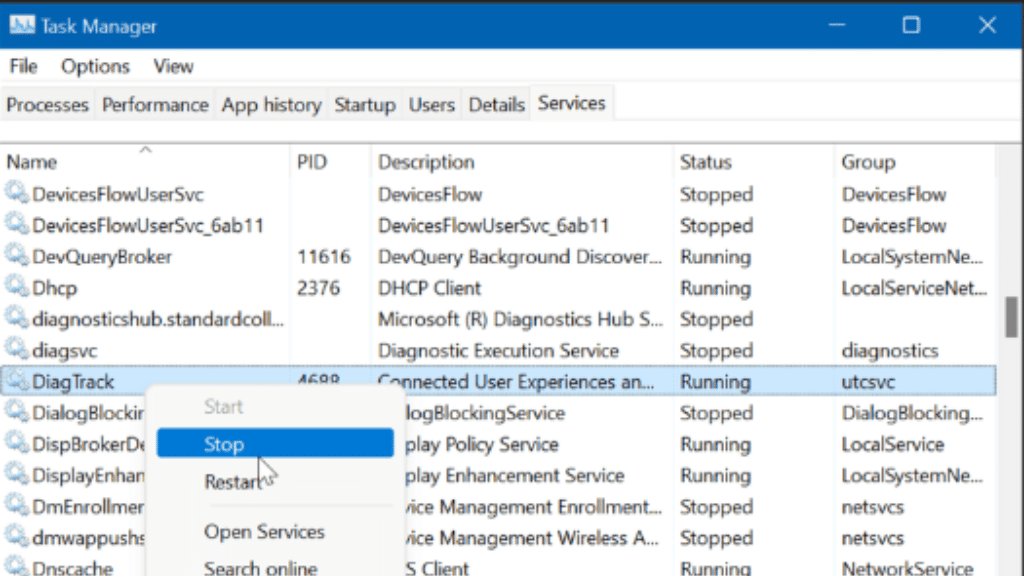The width and height of the screenshot is (1024, 576).
Task: Switch to the Processes tab
Action: click(48, 104)
